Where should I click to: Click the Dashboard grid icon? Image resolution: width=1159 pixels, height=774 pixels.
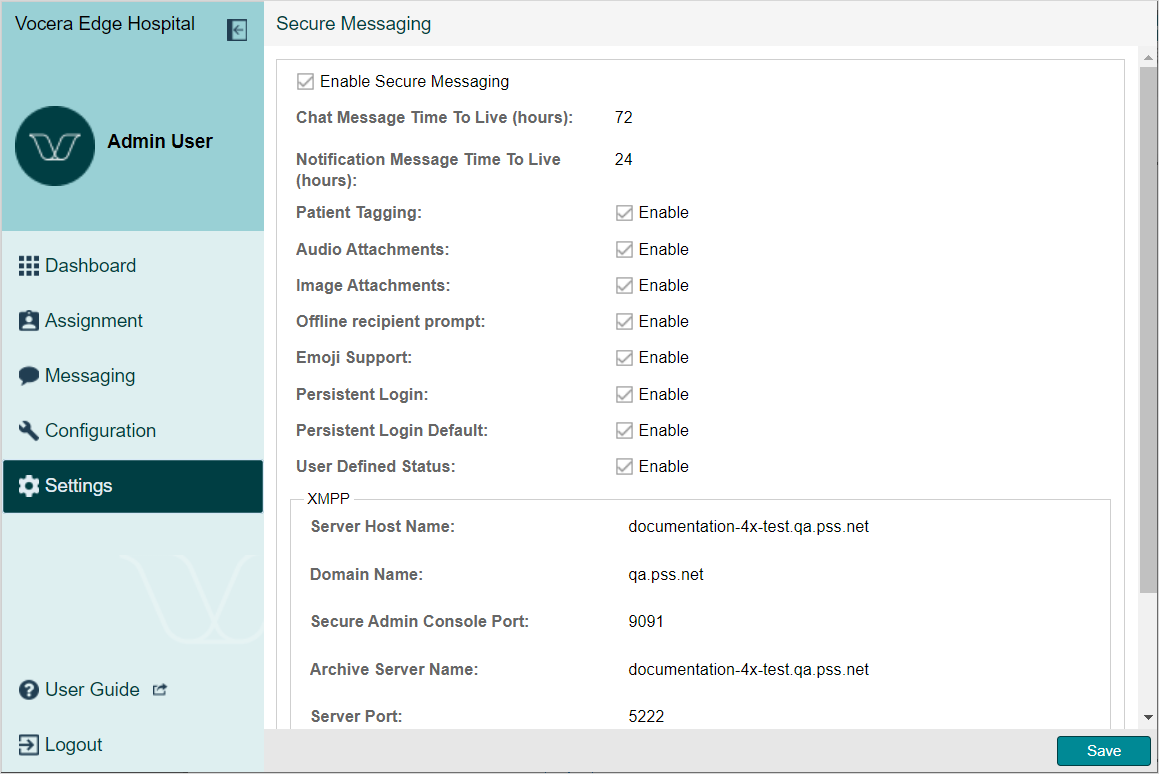click(x=29, y=266)
